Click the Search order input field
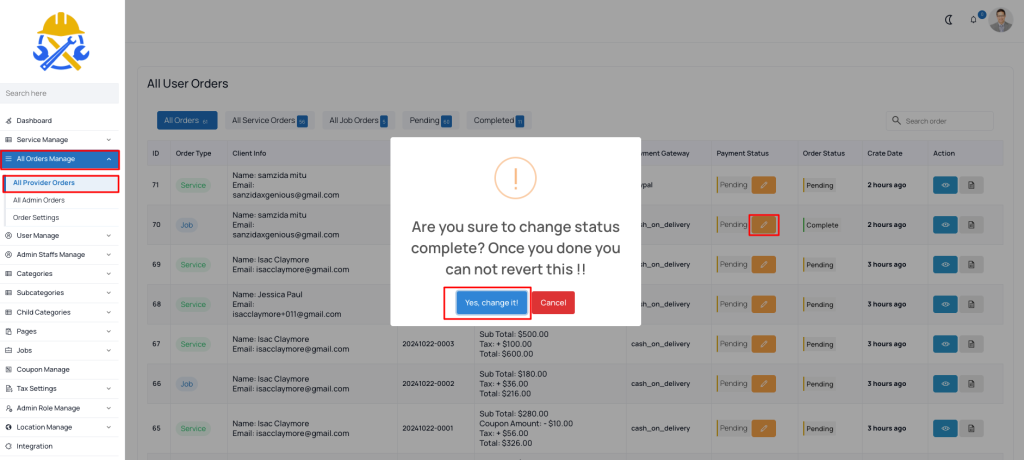 [x=940, y=121]
